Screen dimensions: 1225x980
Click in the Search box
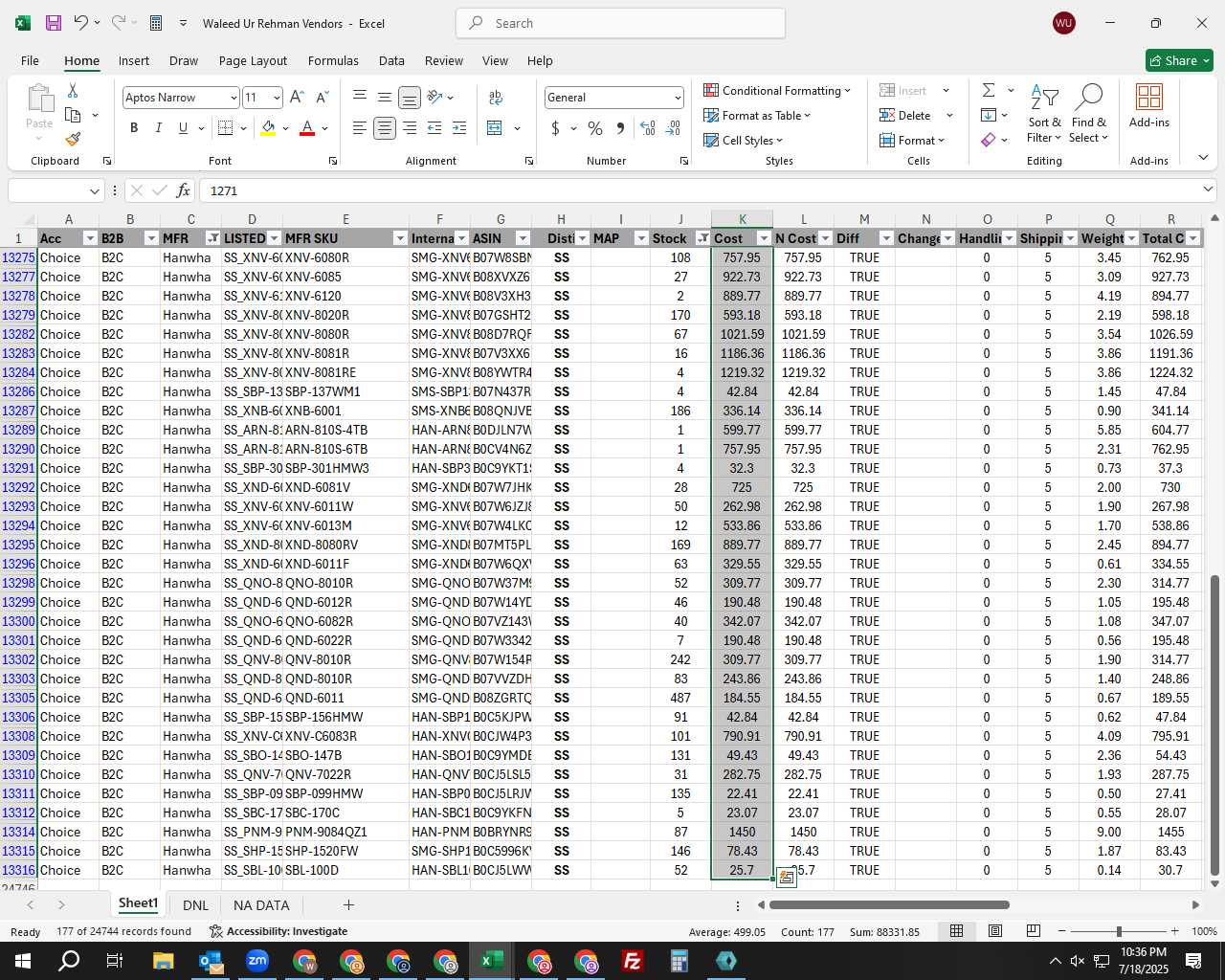(x=620, y=23)
